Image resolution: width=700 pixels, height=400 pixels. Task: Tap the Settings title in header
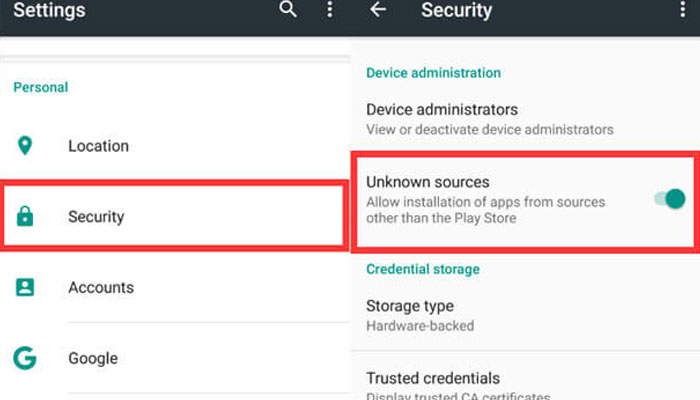pos(49,10)
